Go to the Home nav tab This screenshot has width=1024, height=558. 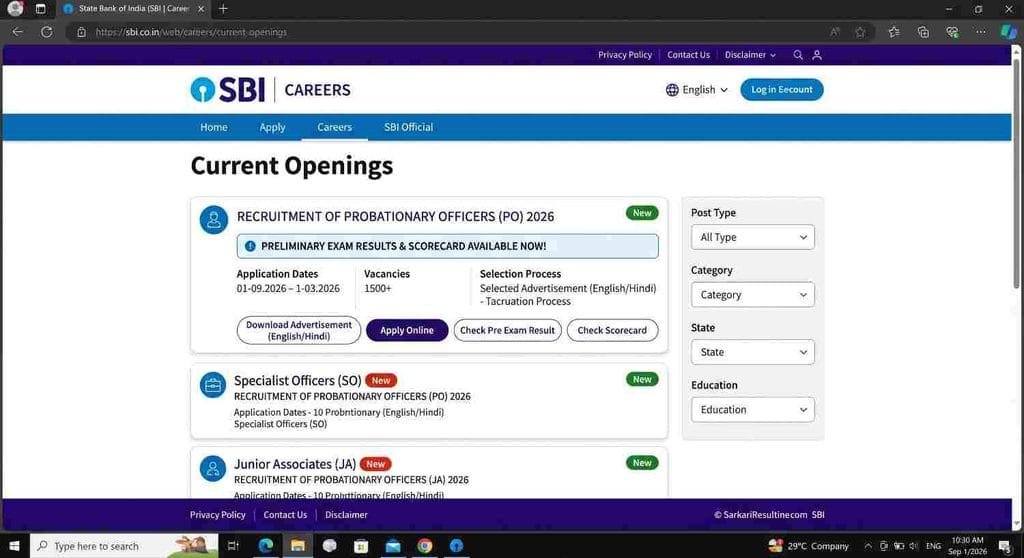[214, 127]
